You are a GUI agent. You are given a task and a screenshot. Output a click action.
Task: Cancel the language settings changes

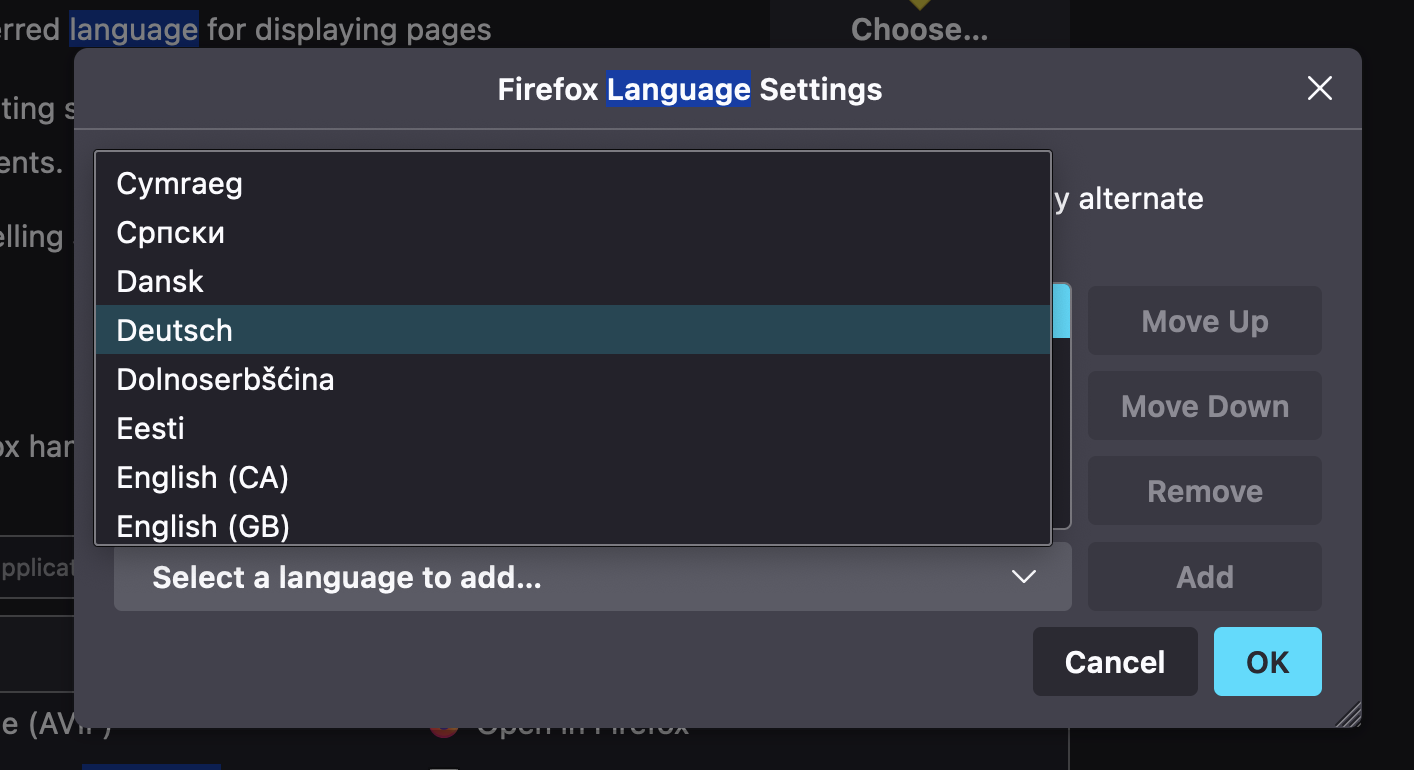[1114, 662]
